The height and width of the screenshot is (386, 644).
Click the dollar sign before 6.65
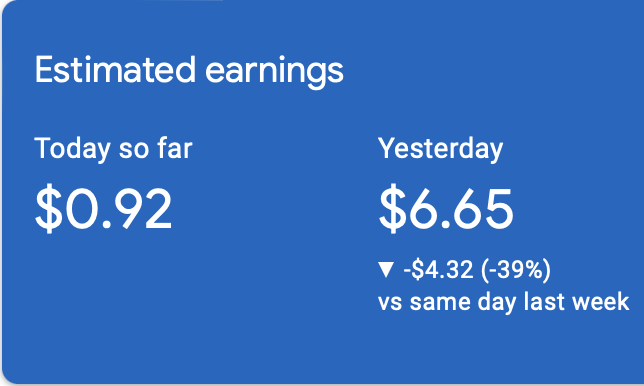click(x=393, y=209)
